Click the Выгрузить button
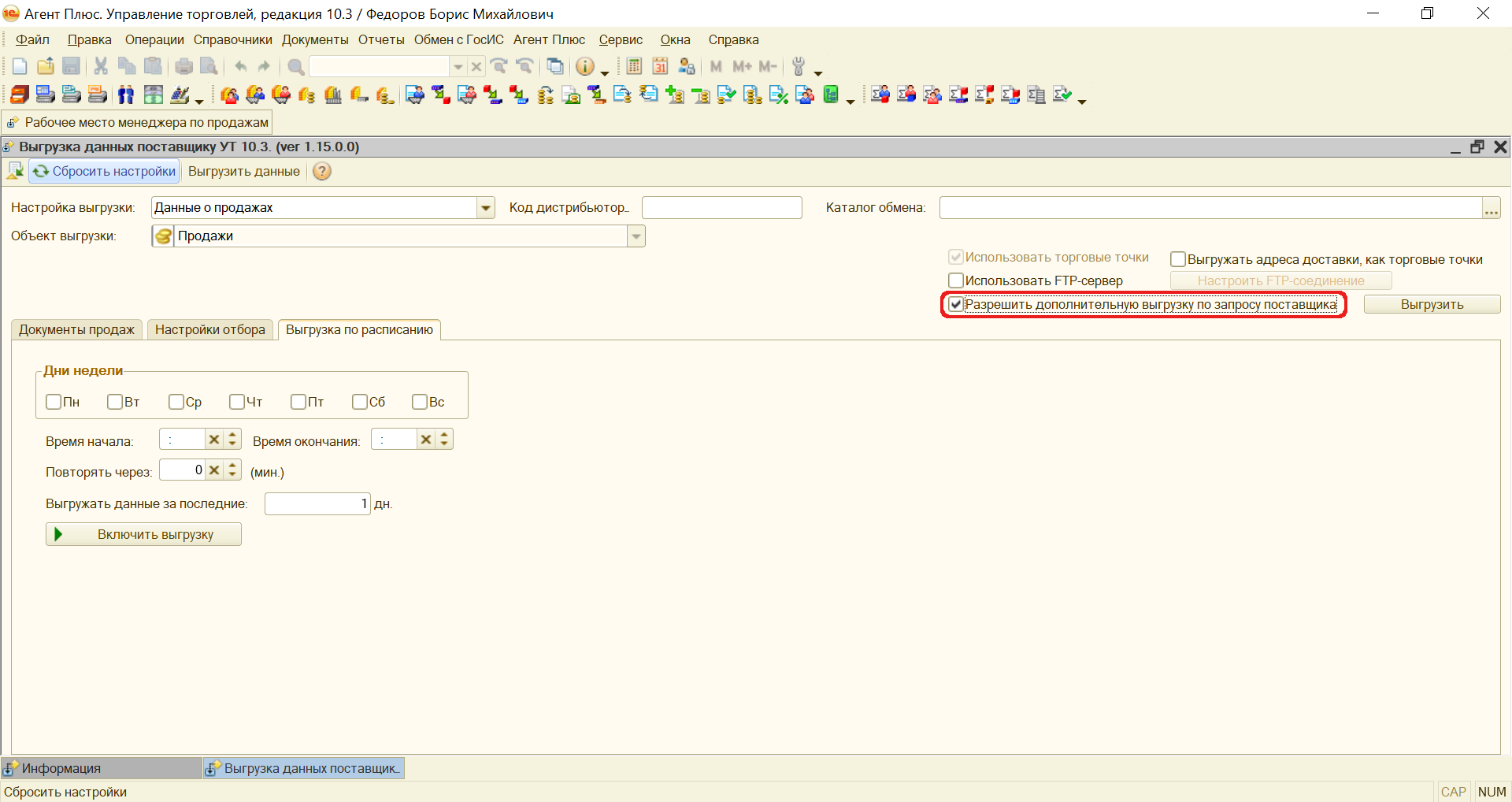The width and height of the screenshot is (1512, 802). pos(1432,305)
